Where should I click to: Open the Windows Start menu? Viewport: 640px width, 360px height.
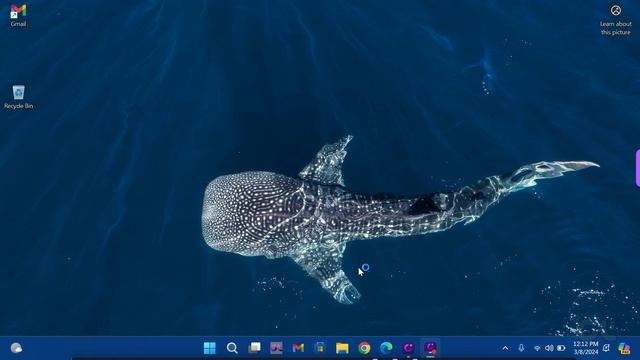tap(209, 348)
